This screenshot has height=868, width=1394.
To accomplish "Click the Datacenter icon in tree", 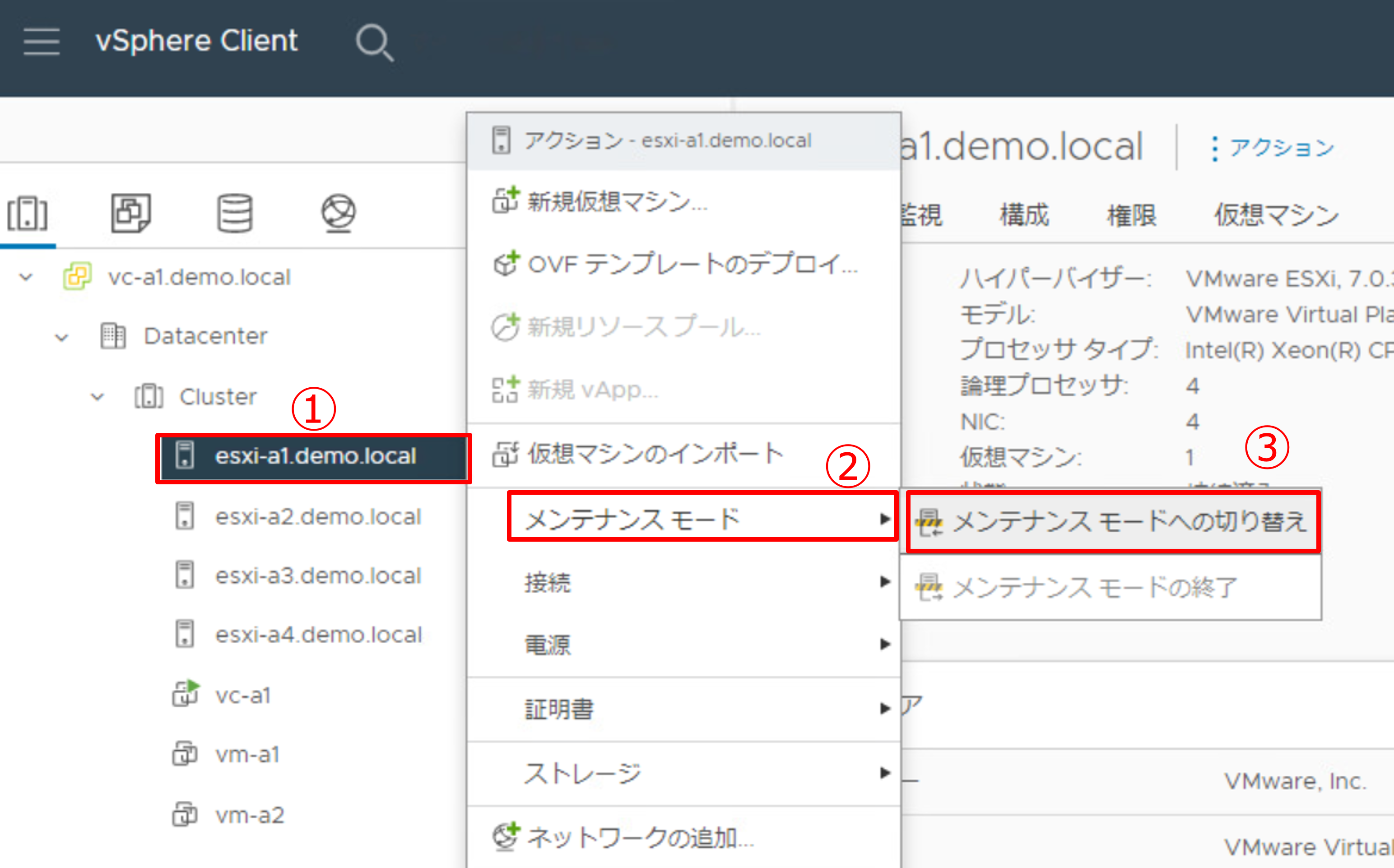I will click(112, 336).
